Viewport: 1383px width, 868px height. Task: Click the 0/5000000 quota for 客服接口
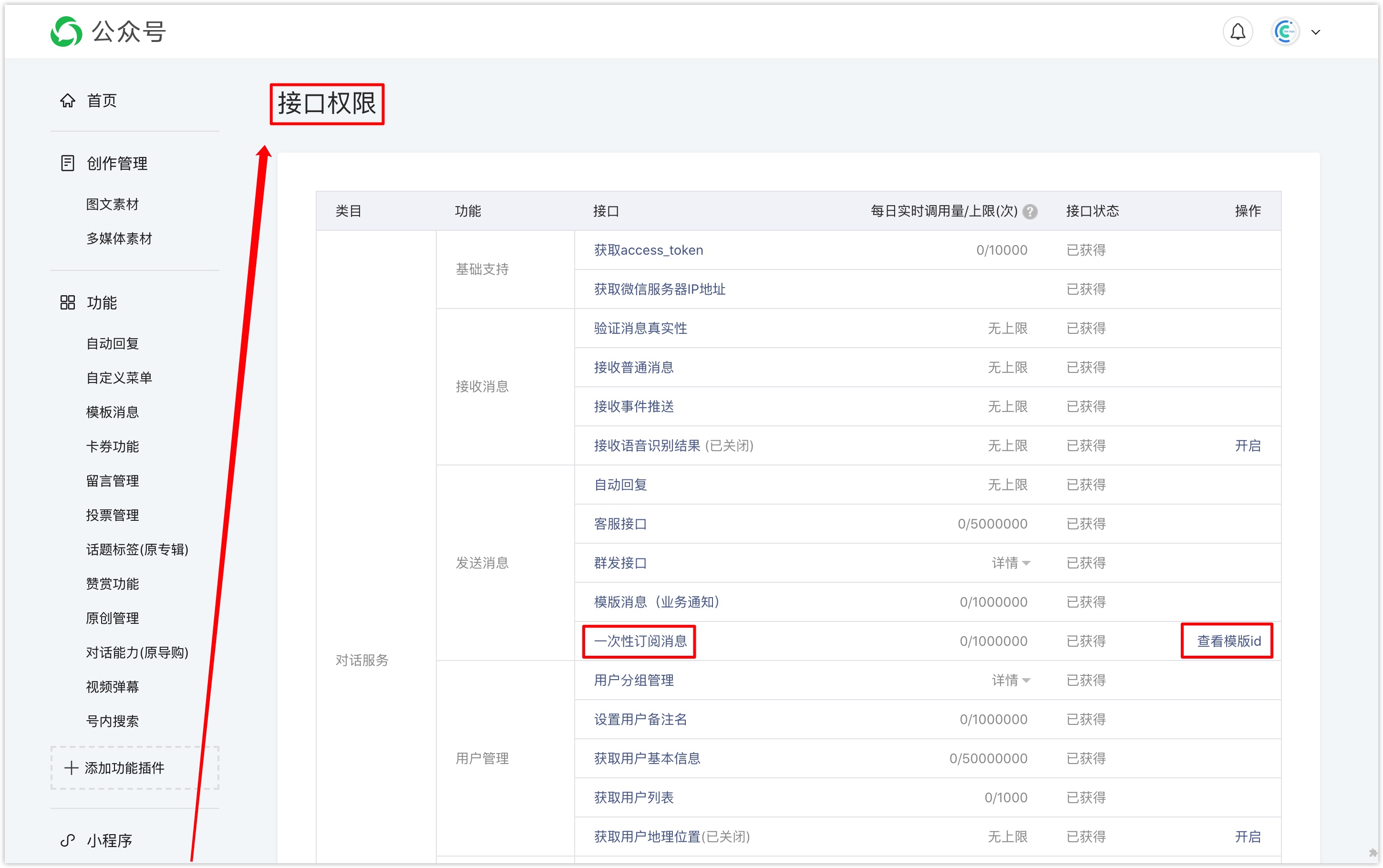992,524
